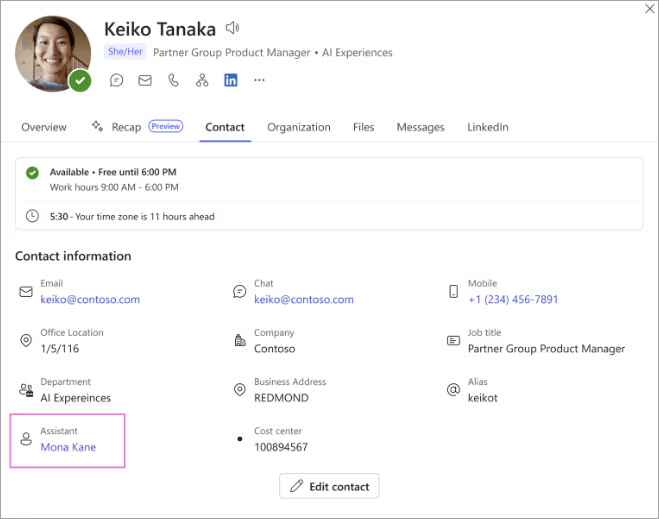The image size is (659, 519).
Task: Click the green Available status check icon
Action: pyautogui.click(x=32, y=173)
